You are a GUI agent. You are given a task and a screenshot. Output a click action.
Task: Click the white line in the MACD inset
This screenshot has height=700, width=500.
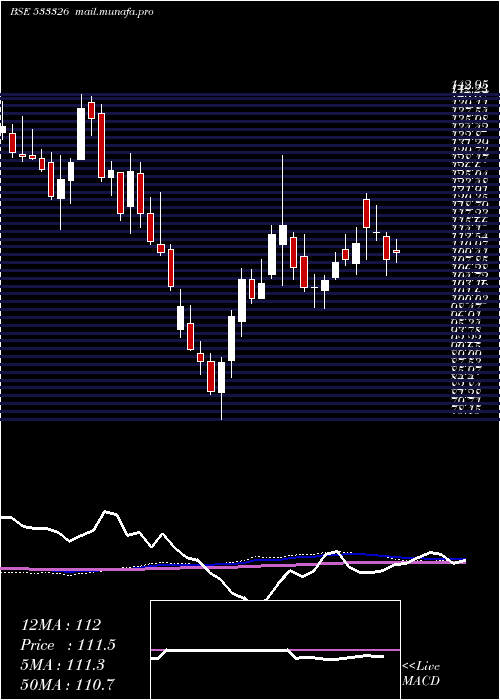point(267,654)
